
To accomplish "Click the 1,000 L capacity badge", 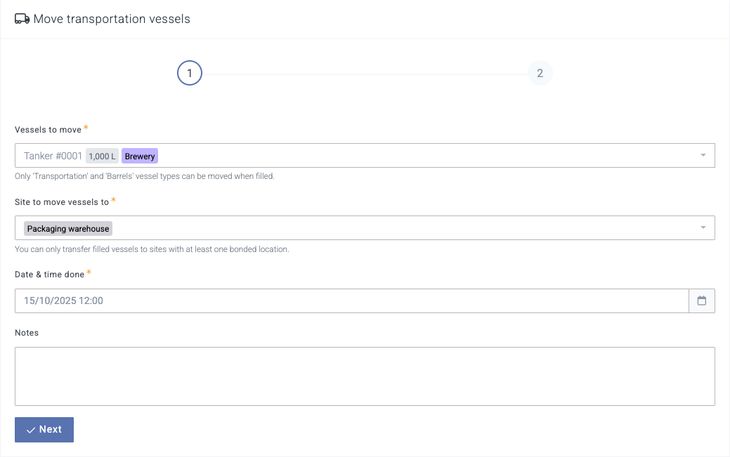I will pyautogui.click(x=102, y=156).
